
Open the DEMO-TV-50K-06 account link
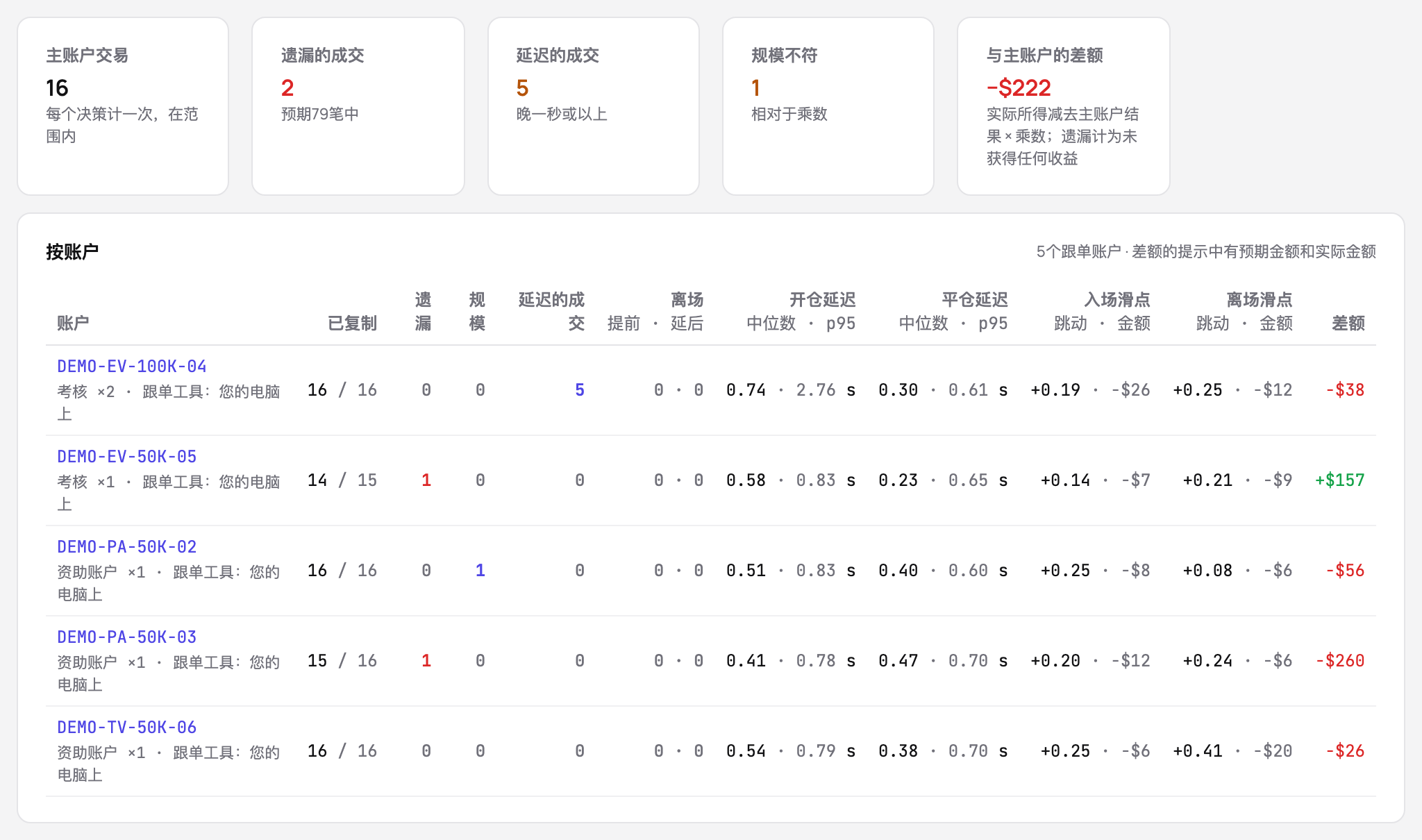point(127,727)
